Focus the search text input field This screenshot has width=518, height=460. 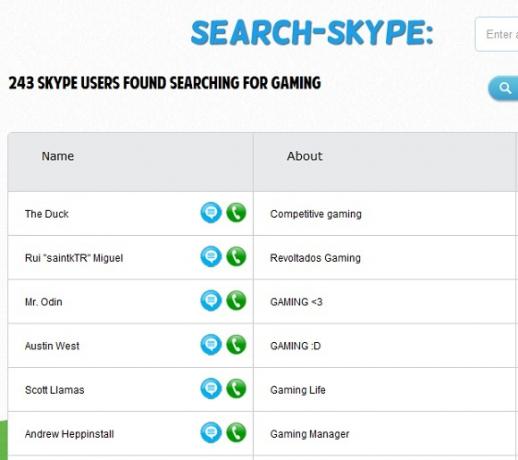(497, 34)
